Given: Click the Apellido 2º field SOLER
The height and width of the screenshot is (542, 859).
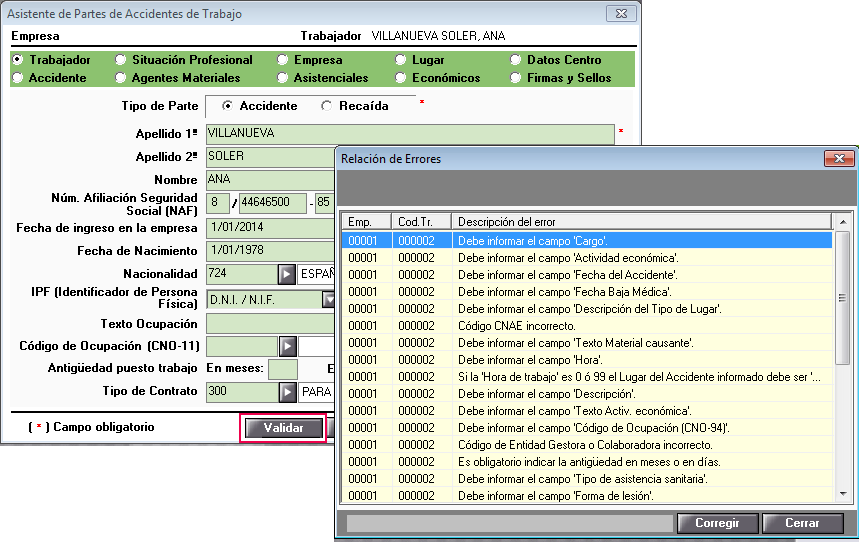Looking at the screenshot, I should point(270,157).
